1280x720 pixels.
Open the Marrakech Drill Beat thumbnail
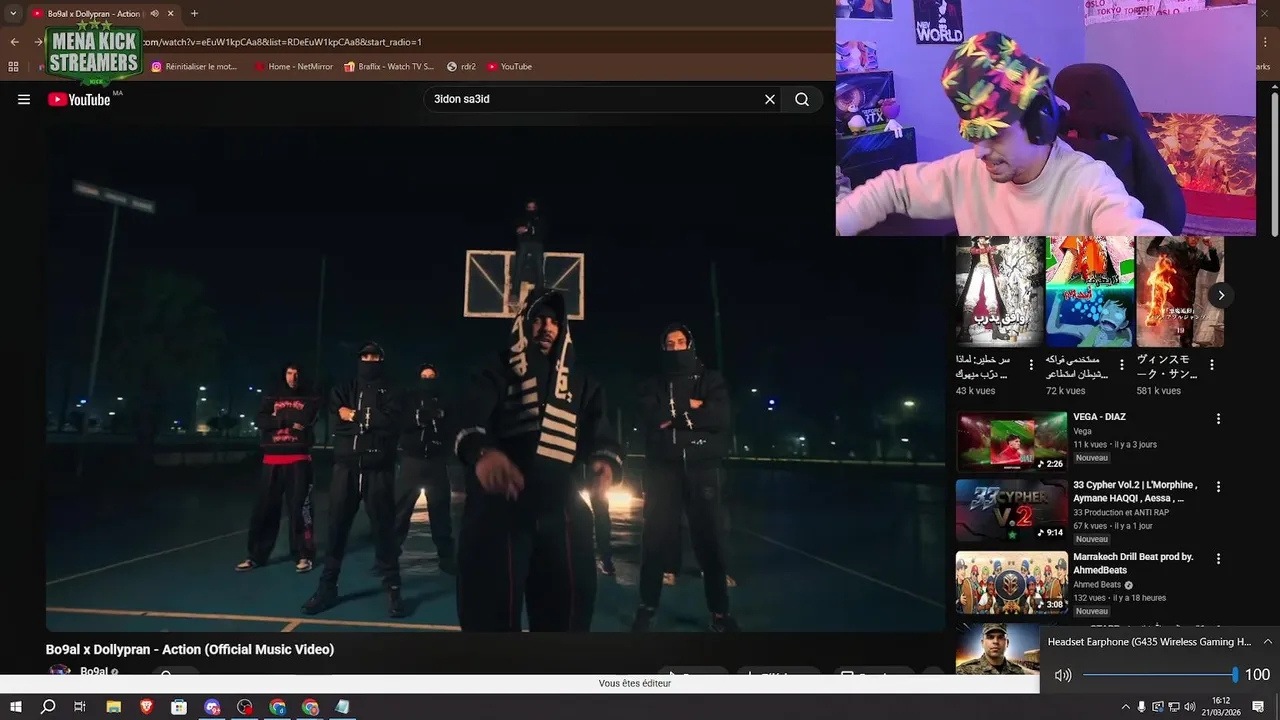1011,582
